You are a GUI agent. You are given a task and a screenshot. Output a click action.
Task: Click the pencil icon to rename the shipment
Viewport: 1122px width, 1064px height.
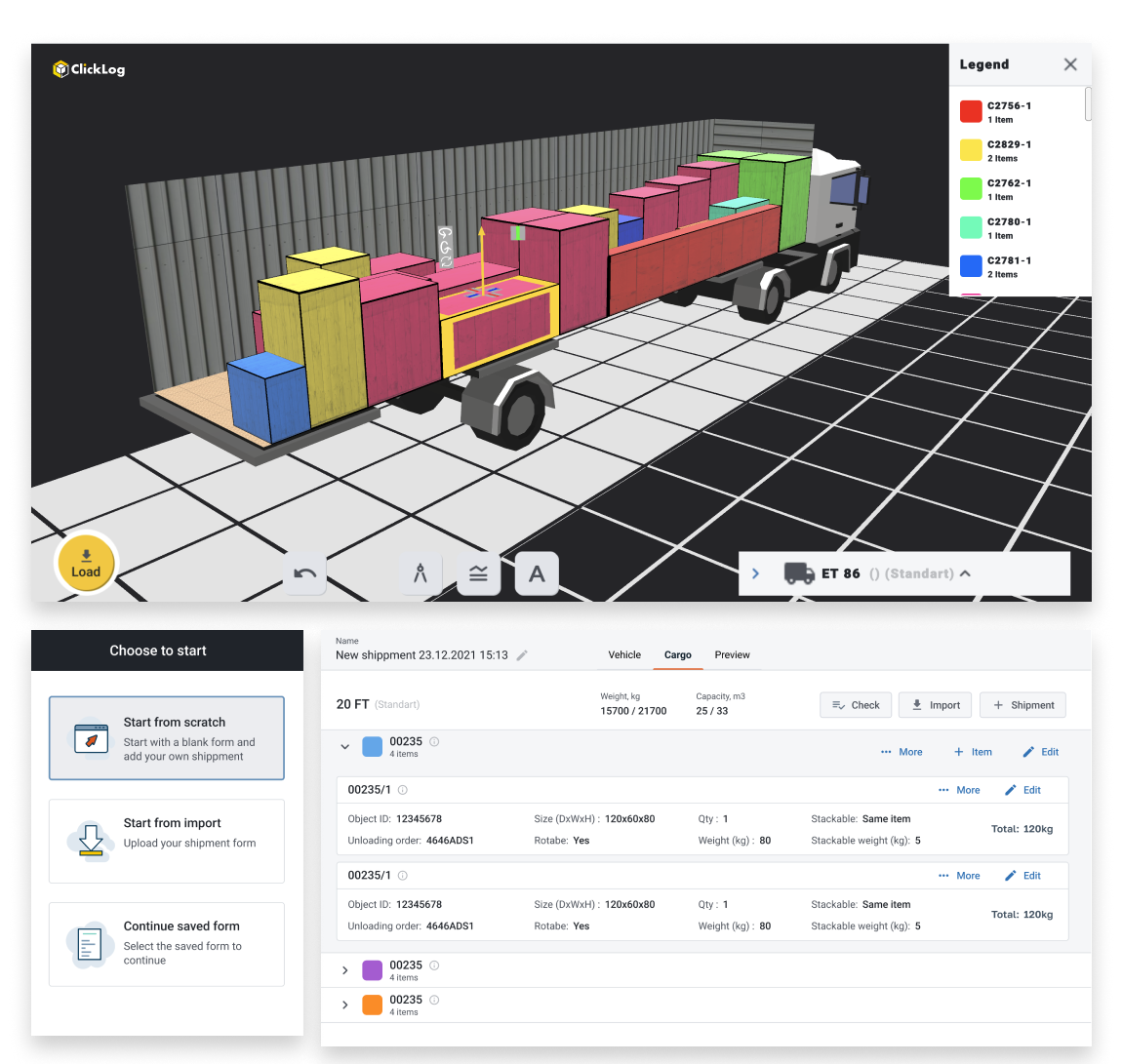521,654
